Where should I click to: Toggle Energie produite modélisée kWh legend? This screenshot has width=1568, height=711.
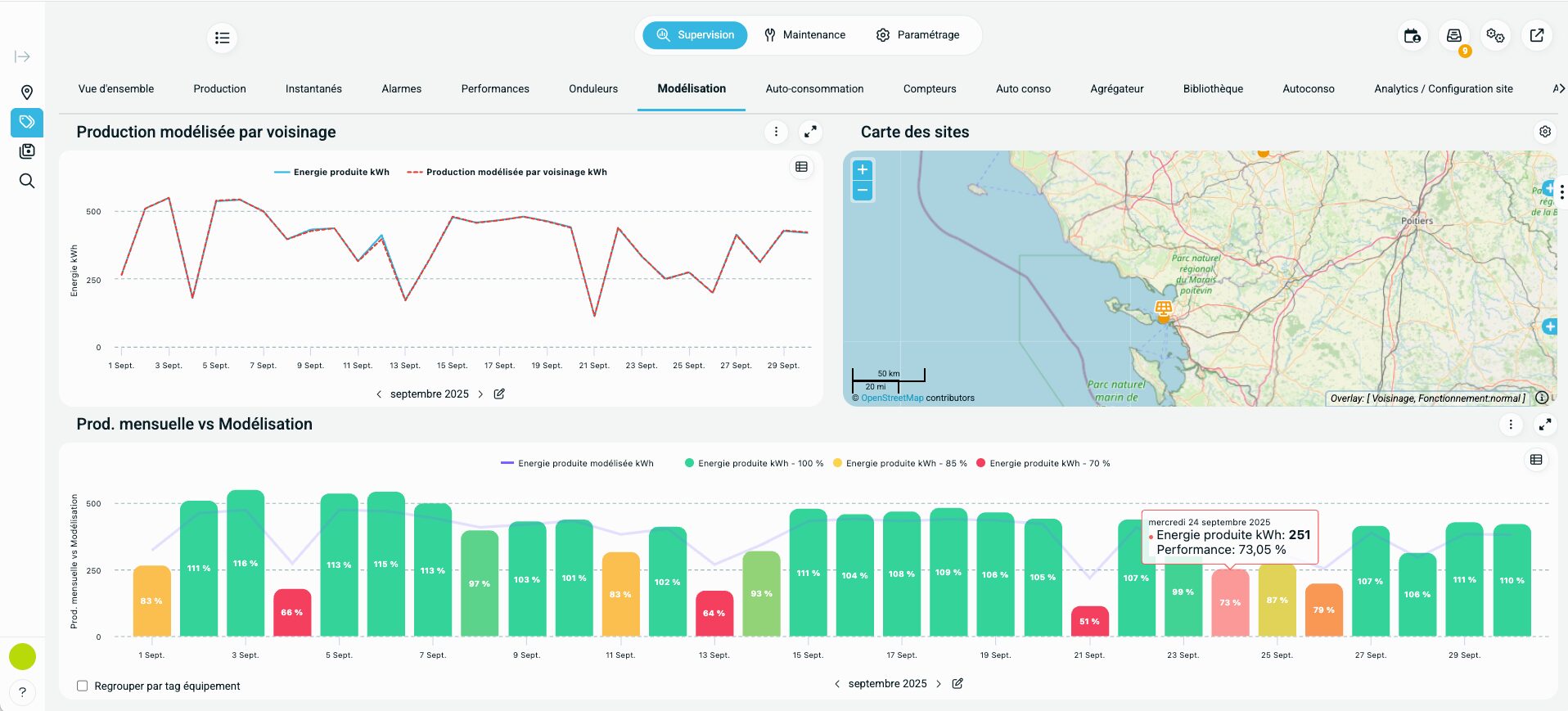pos(577,464)
